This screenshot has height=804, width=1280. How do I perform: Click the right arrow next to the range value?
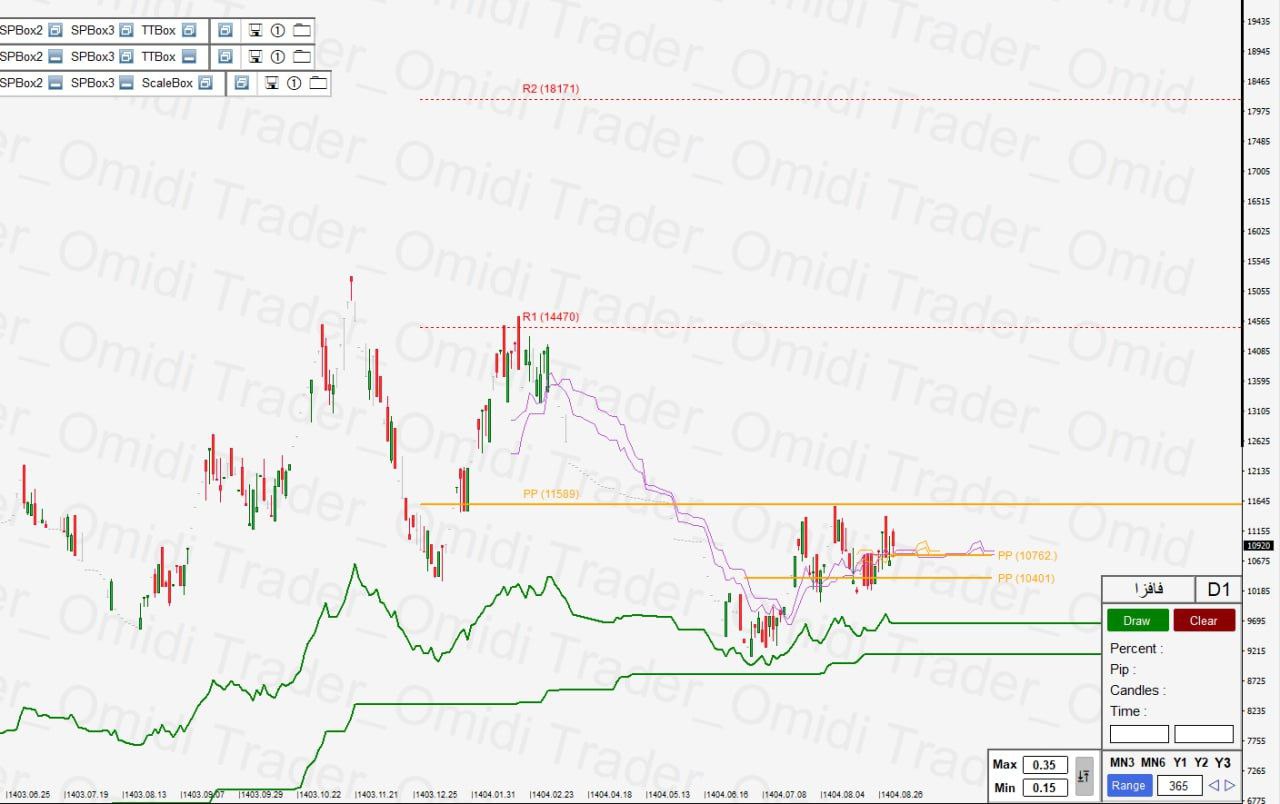click(x=1230, y=786)
